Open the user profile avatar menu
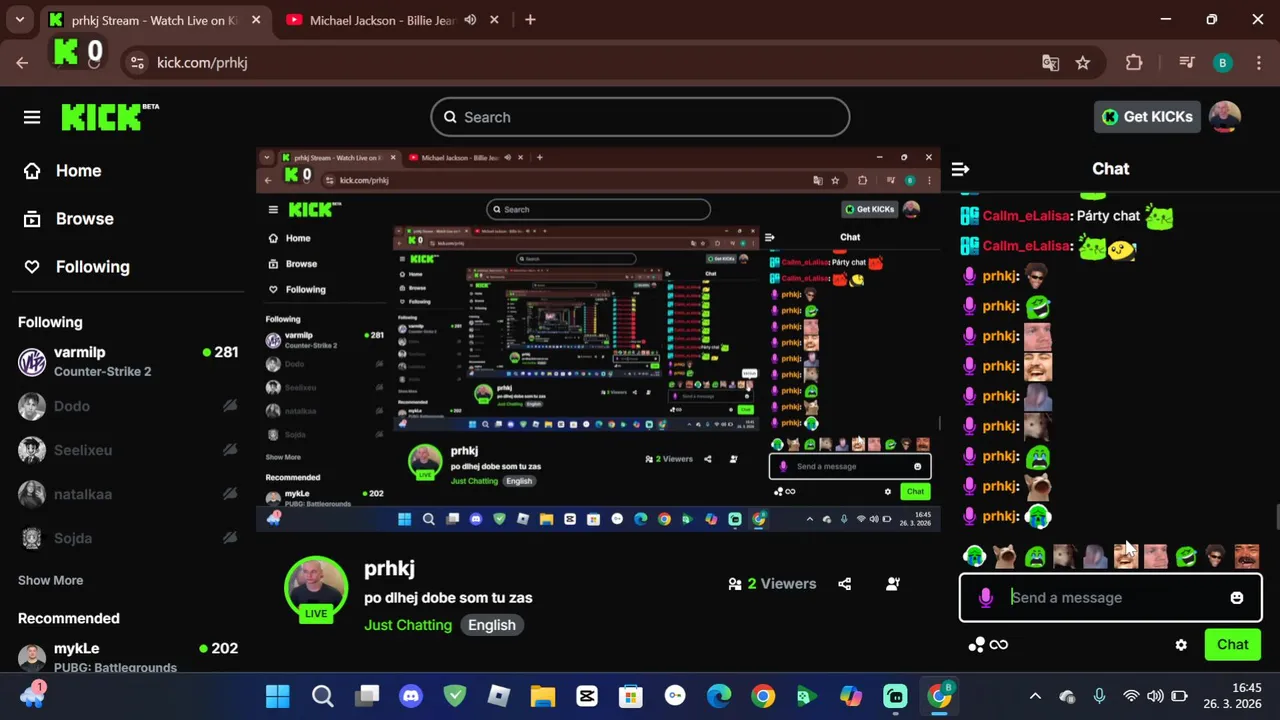 1225,117
